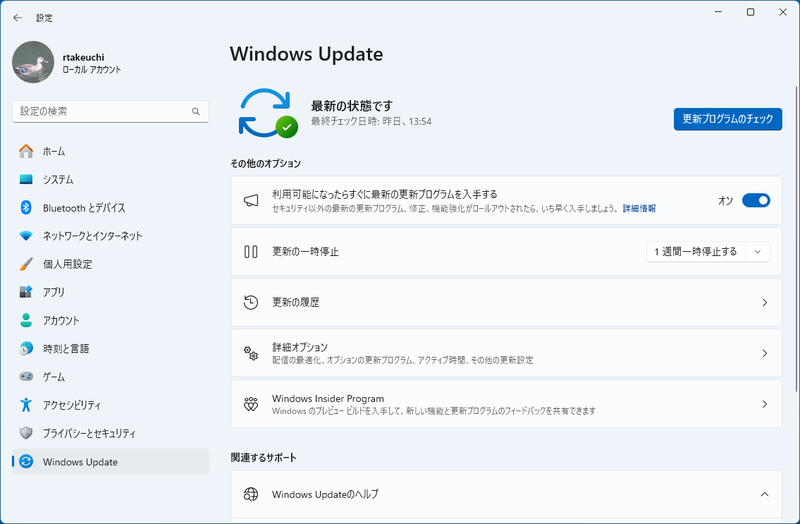Viewport: 800px width, 524px height.
Task: Maximize the settings window
Action: pyautogui.click(x=751, y=12)
